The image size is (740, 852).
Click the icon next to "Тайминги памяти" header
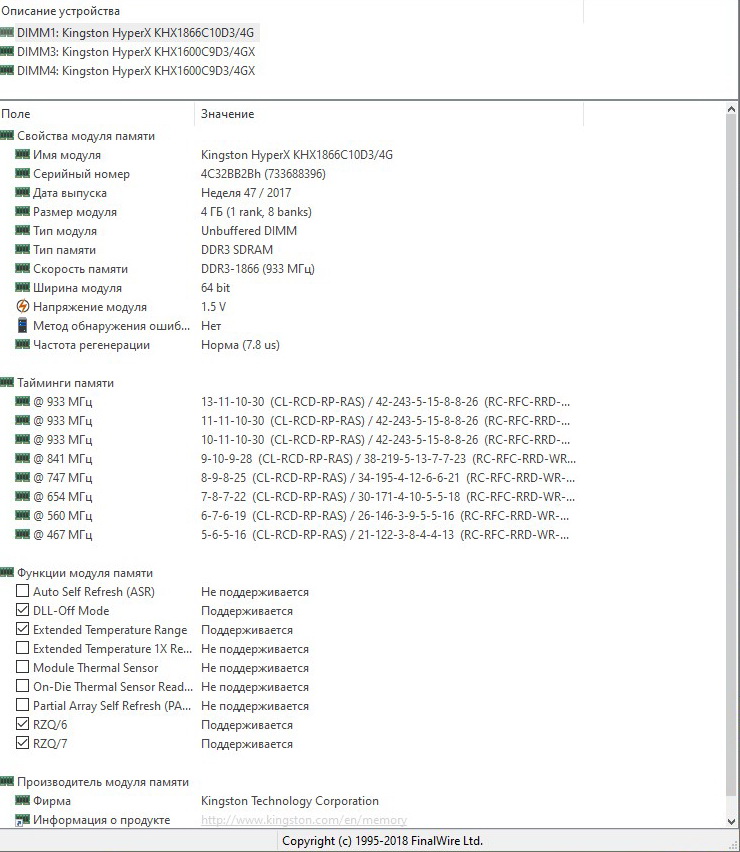[7, 383]
